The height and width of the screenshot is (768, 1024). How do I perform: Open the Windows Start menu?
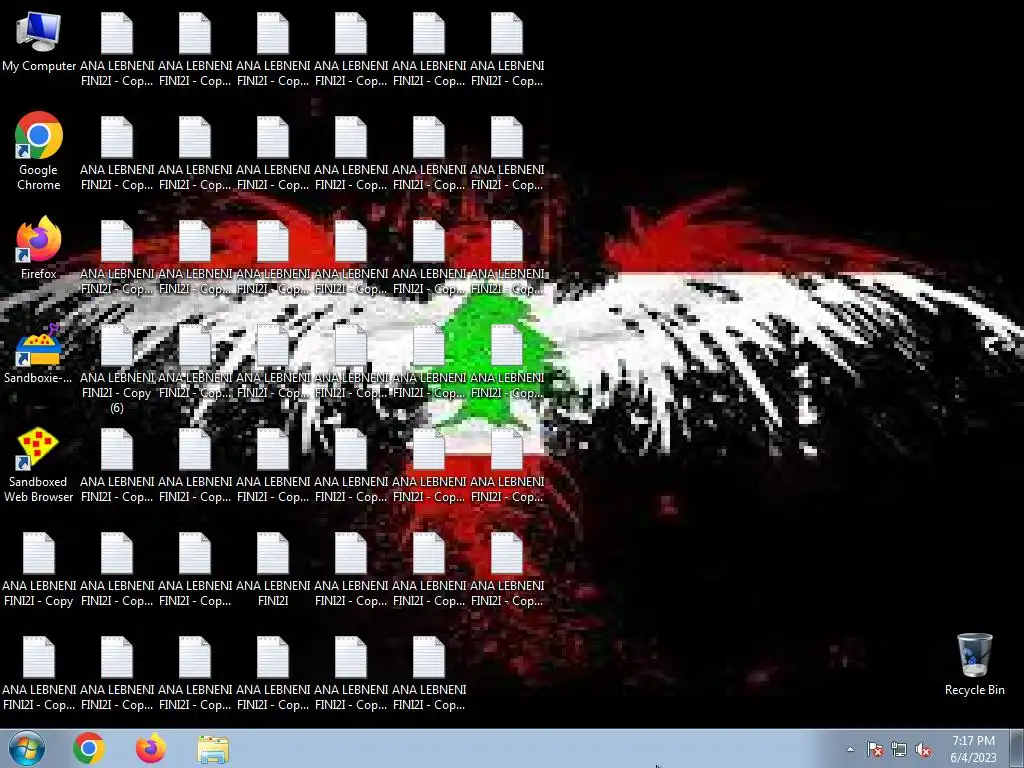point(26,748)
